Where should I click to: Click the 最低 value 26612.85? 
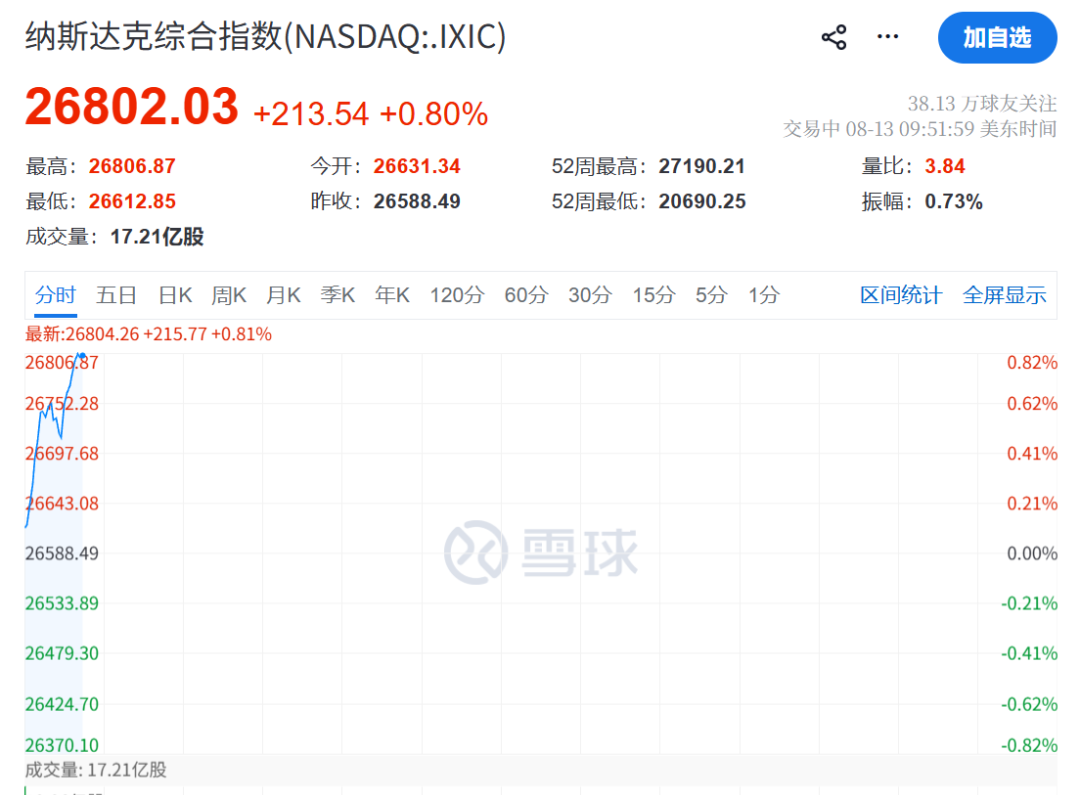point(132,201)
